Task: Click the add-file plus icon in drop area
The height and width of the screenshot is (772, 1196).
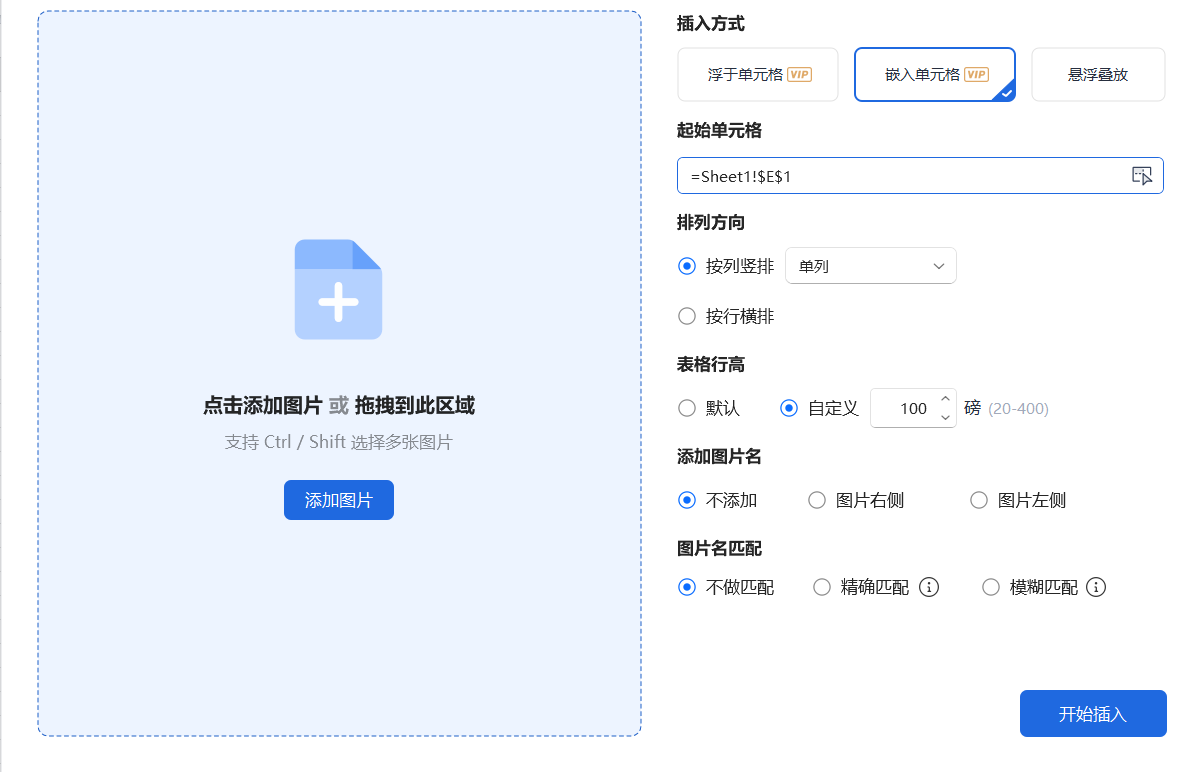Action: point(339,290)
